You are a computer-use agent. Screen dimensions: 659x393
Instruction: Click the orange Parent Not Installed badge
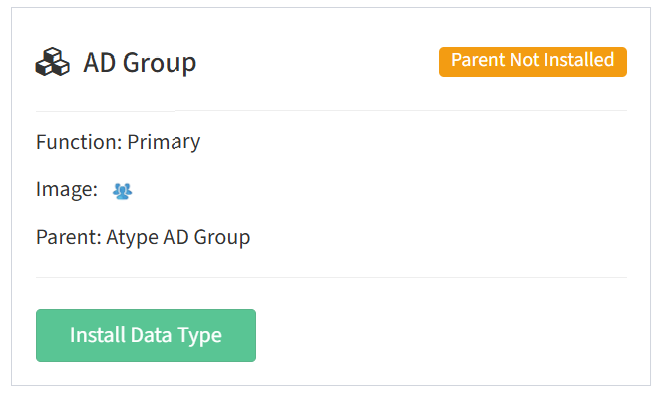click(532, 62)
